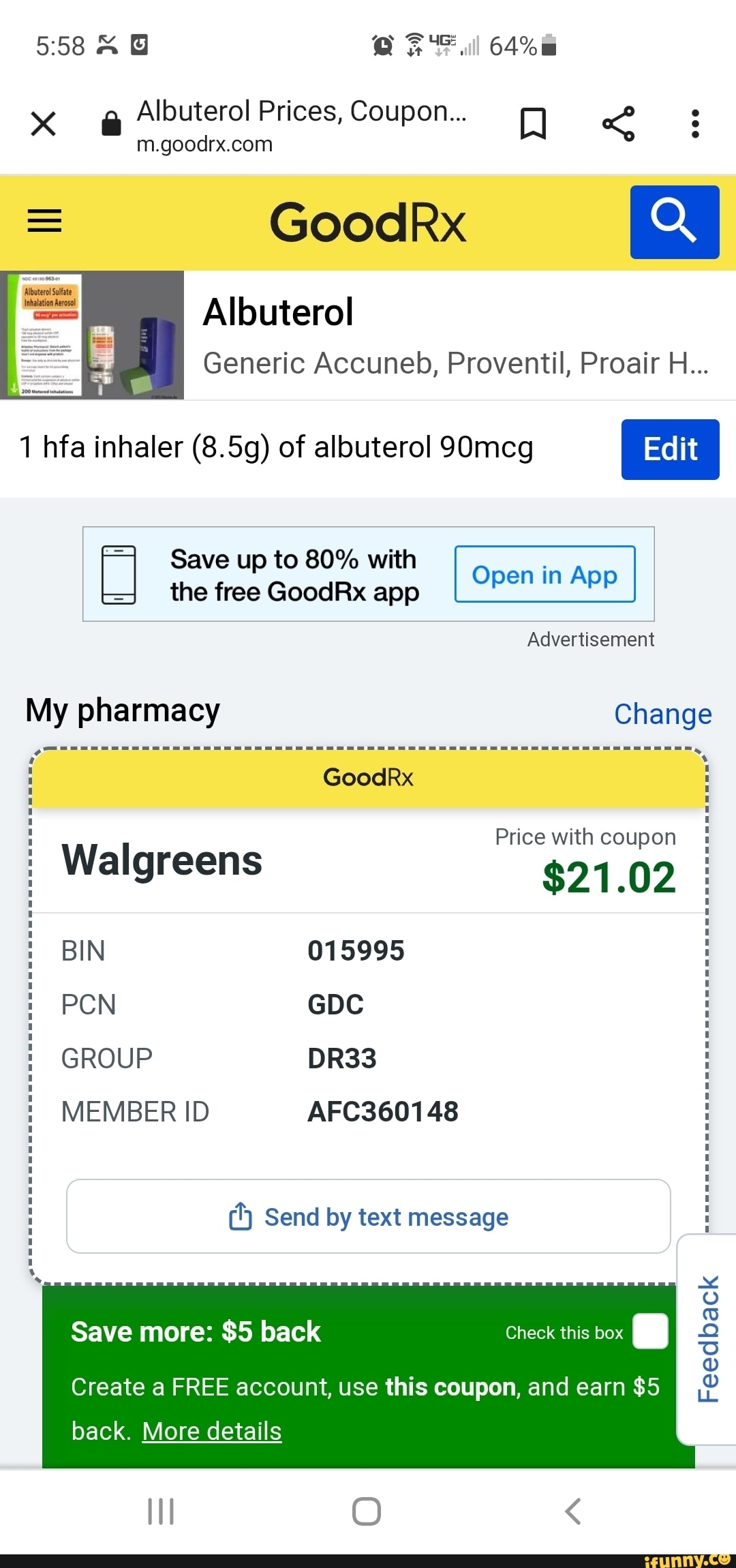Tap the Android recent apps icon
This screenshot has width=736, height=1568.
coord(162,1511)
